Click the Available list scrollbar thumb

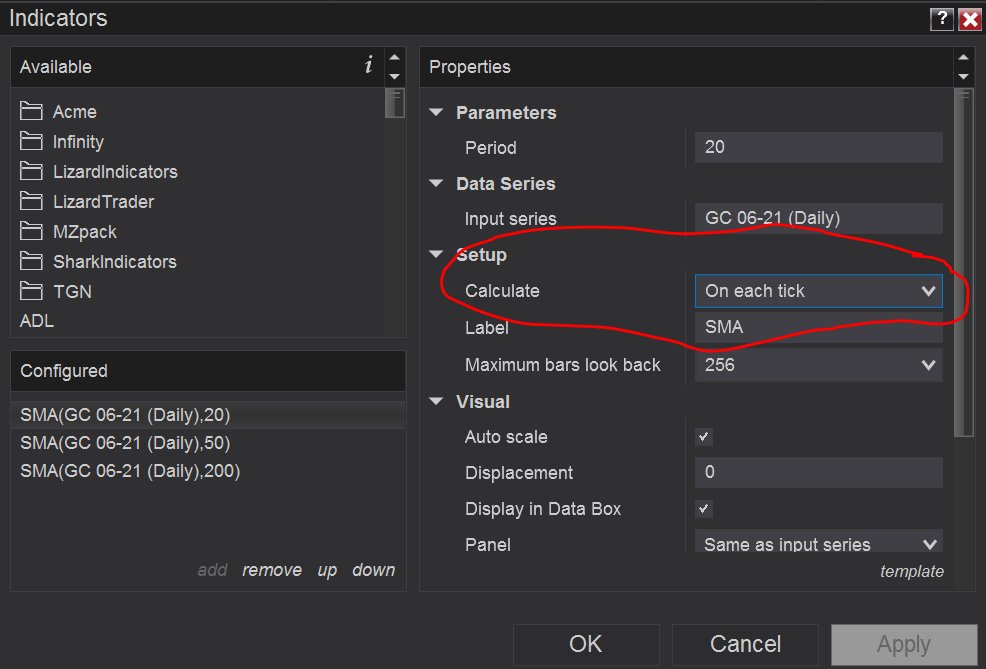(394, 103)
